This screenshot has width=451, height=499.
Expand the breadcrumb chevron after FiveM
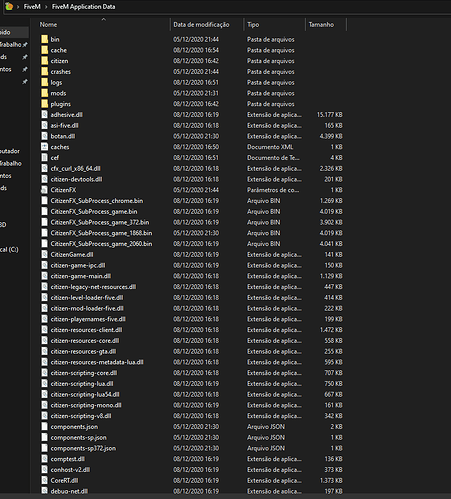pyautogui.click(x=46, y=7)
